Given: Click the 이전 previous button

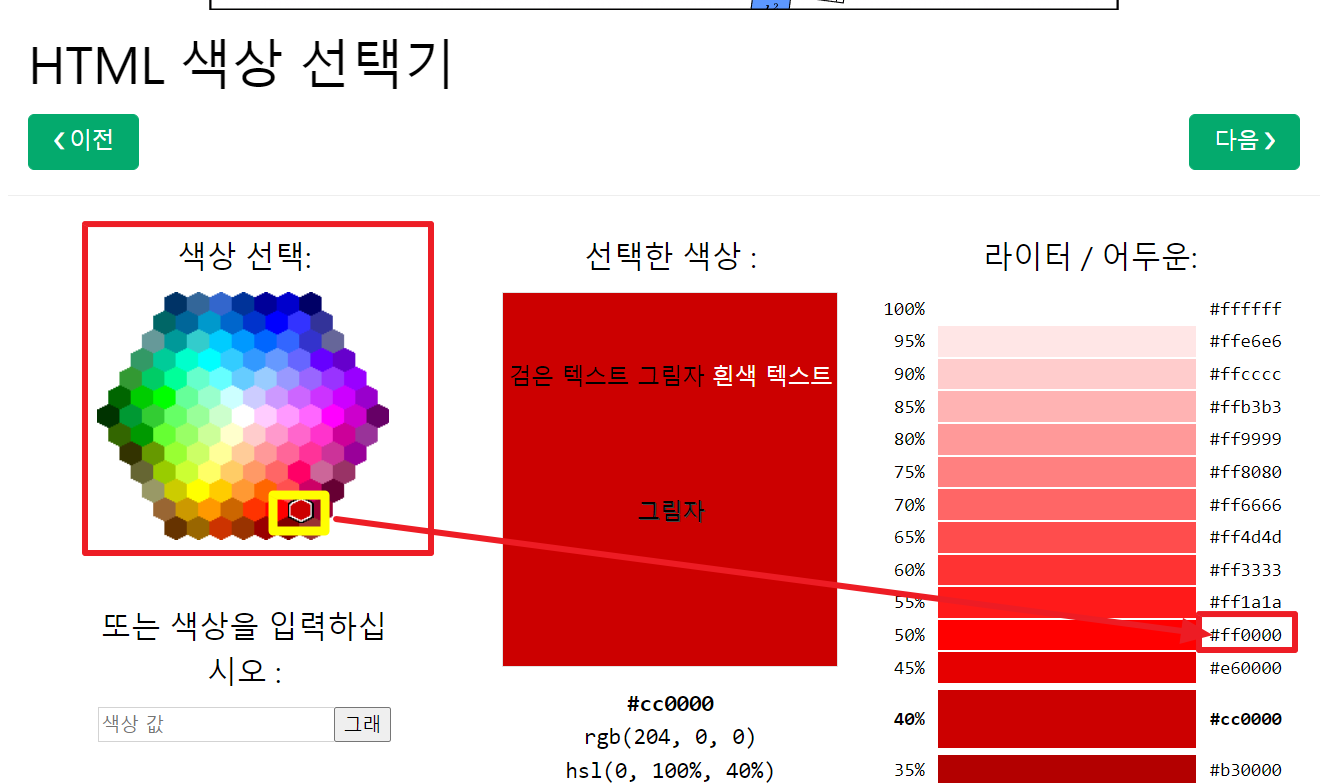Looking at the screenshot, I should (83, 142).
